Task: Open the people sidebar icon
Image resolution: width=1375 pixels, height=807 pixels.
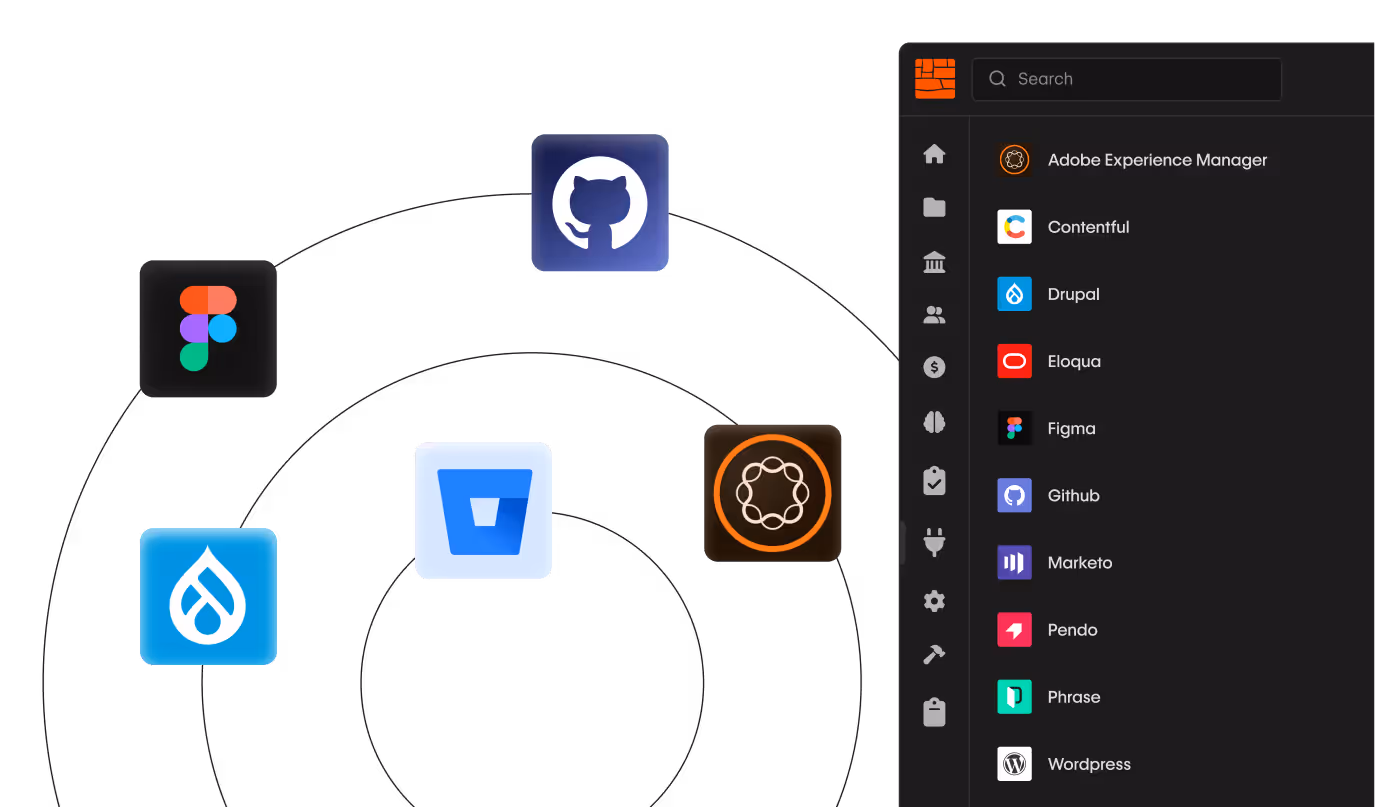Action: [x=934, y=315]
